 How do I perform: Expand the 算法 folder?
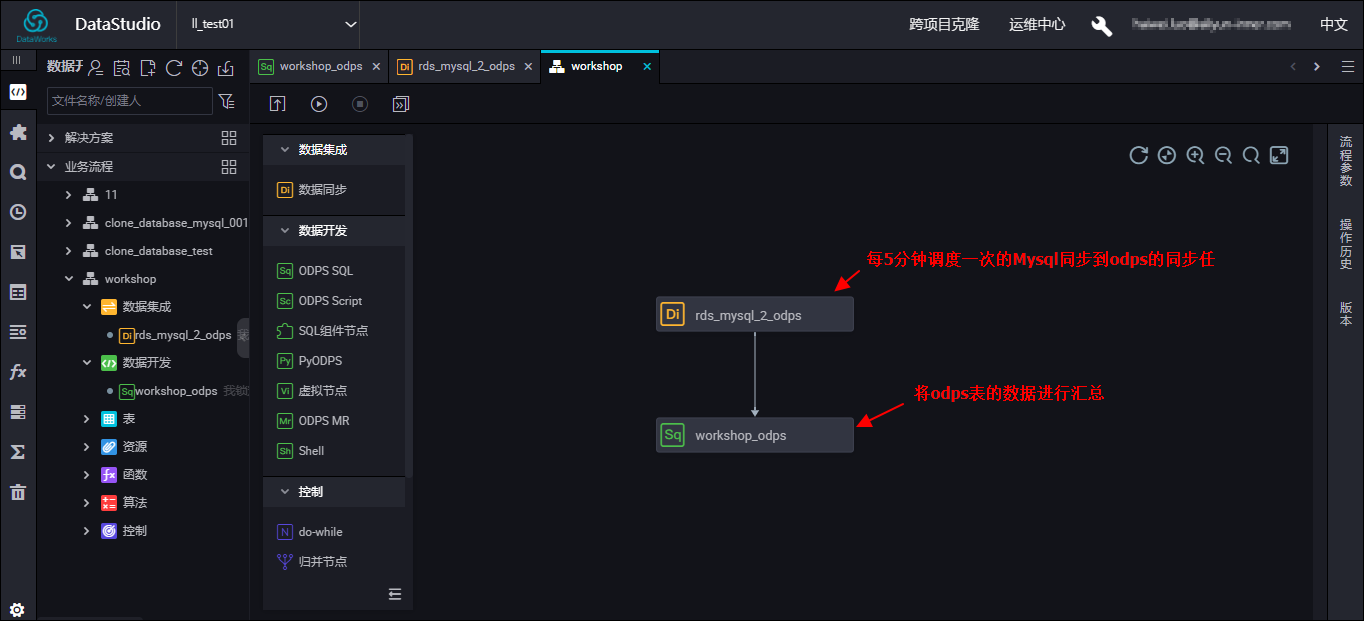pos(87,503)
